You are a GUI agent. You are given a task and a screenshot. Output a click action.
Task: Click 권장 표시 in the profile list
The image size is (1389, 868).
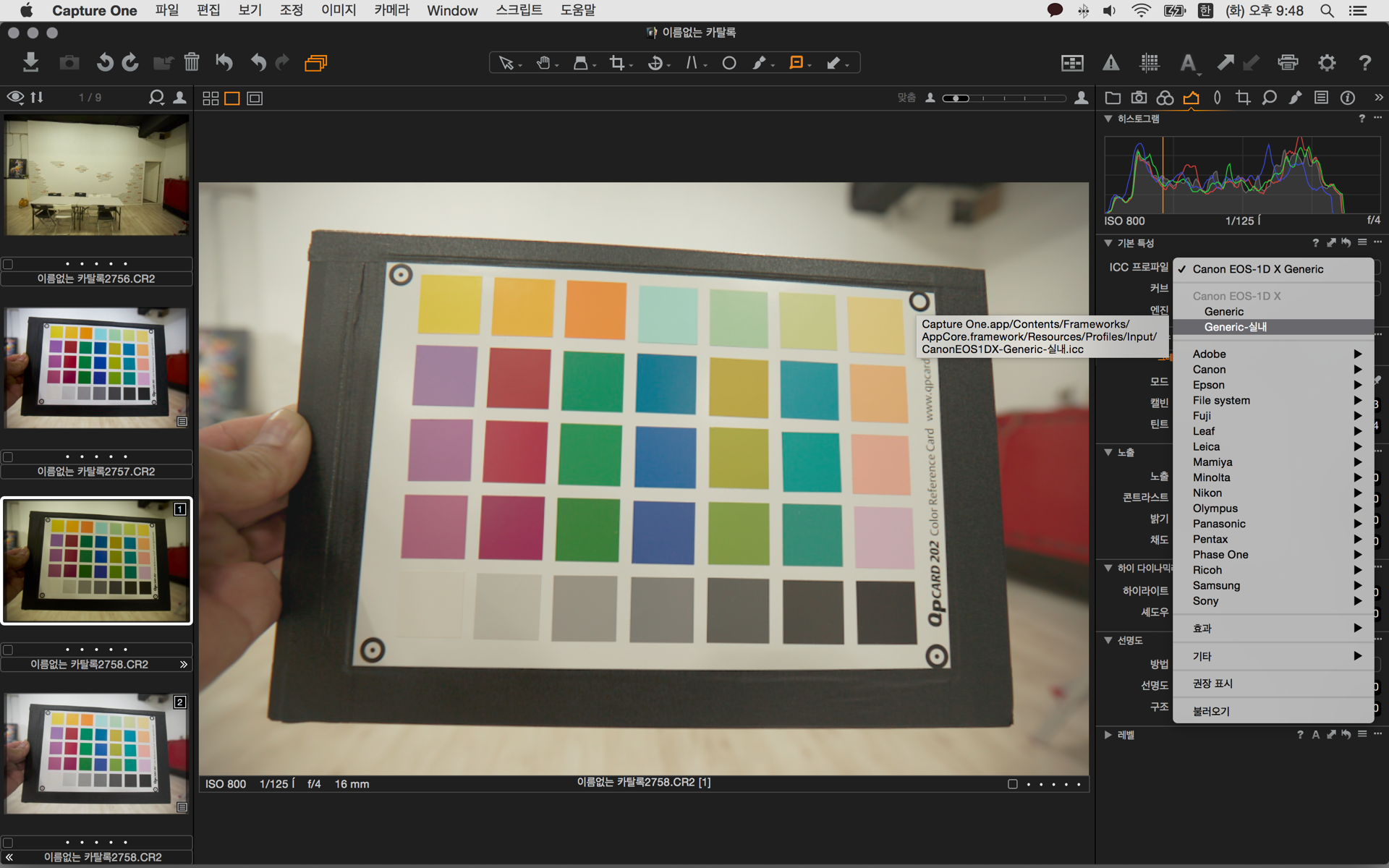click(1212, 684)
